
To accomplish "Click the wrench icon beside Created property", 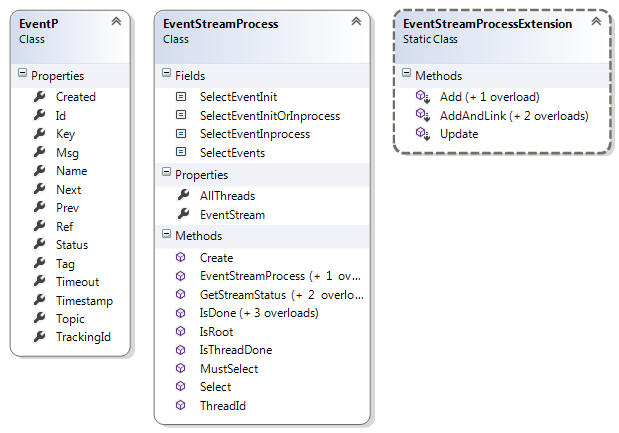I will tap(39, 96).
